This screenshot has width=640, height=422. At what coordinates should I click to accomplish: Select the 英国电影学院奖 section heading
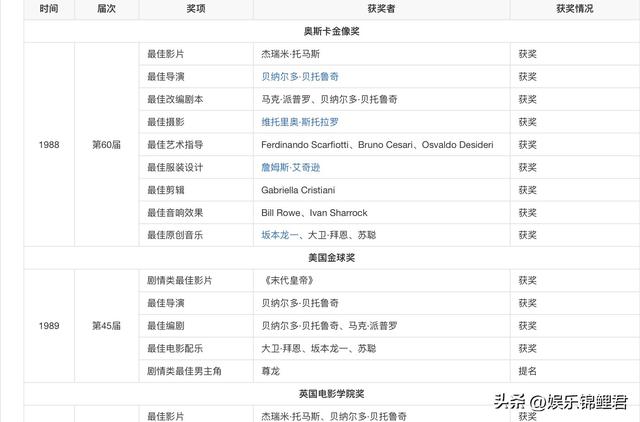click(331, 394)
